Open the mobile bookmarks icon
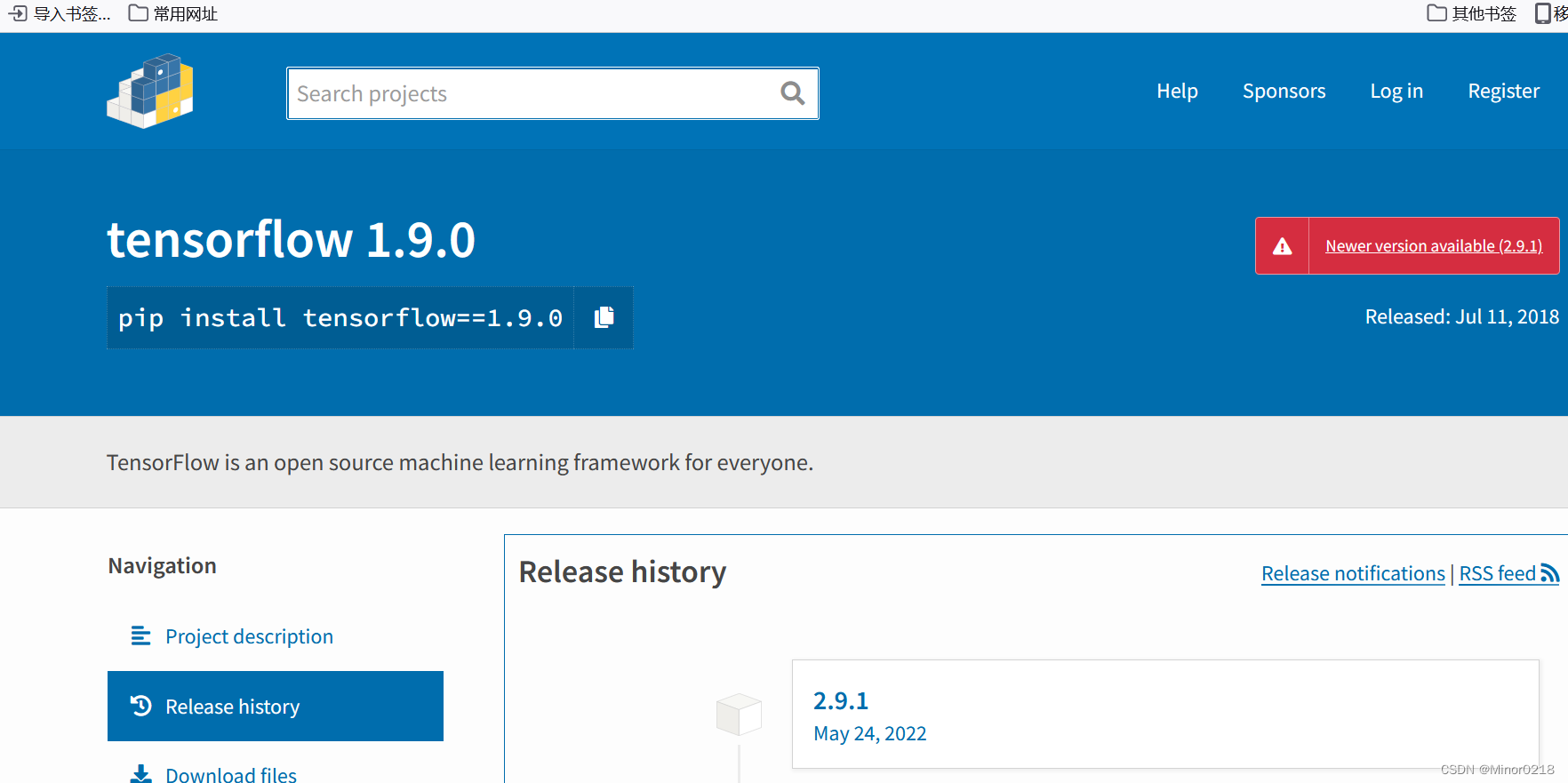The image size is (1568, 783). [x=1544, y=13]
